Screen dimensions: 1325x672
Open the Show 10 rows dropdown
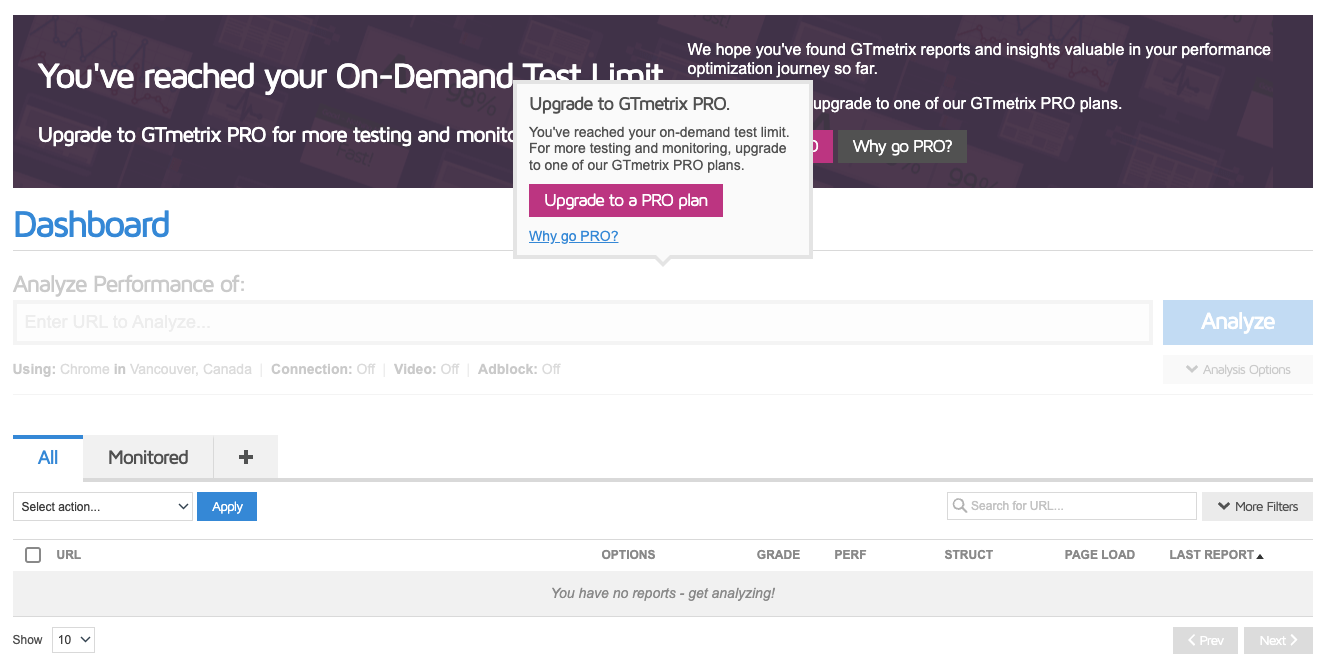tap(73, 640)
